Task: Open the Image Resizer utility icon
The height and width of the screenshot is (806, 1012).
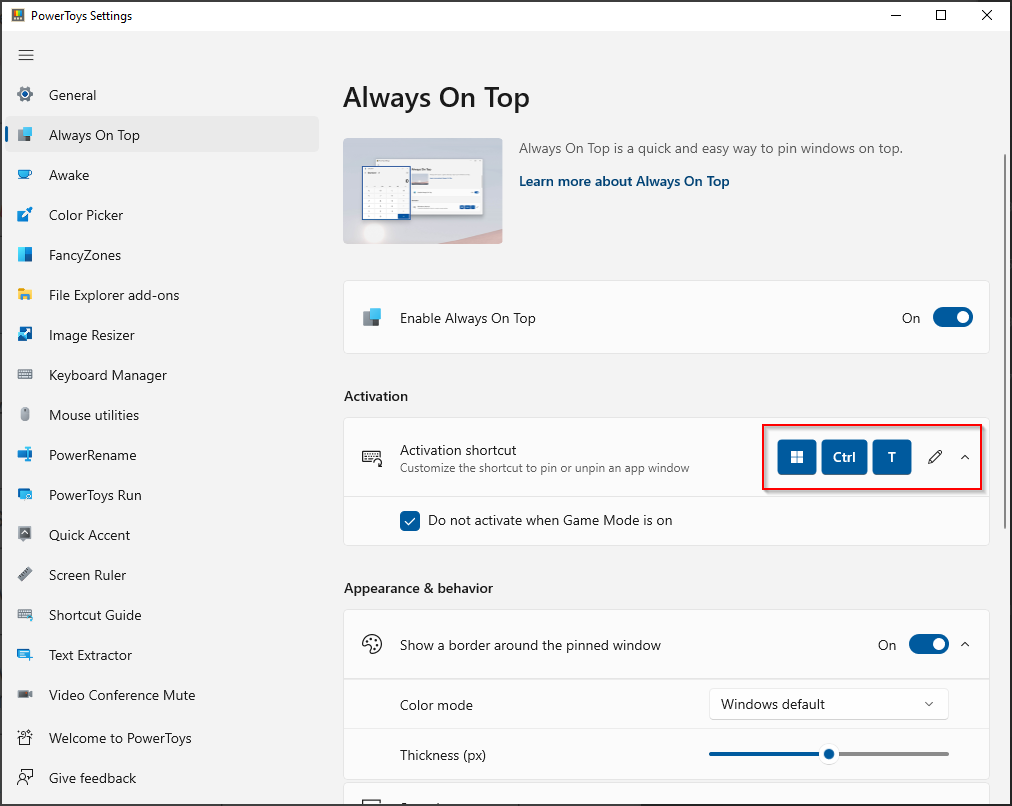Action: [27, 335]
